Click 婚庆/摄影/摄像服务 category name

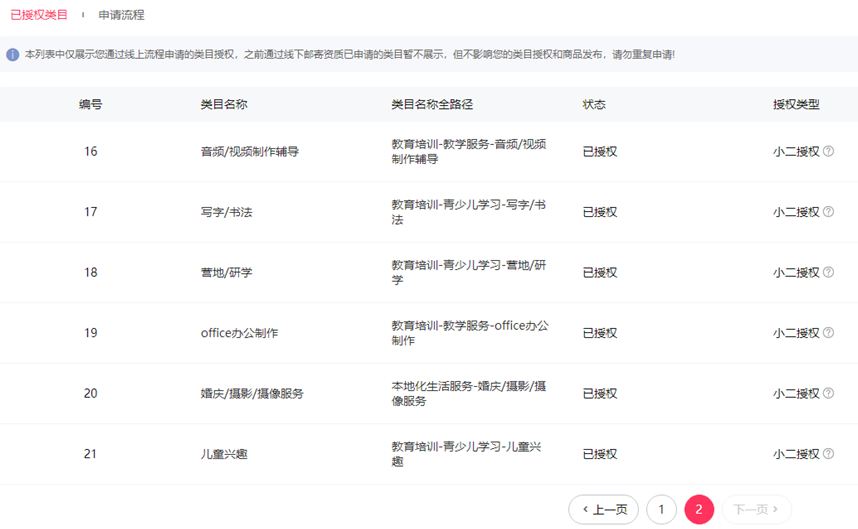coord(252,393)
